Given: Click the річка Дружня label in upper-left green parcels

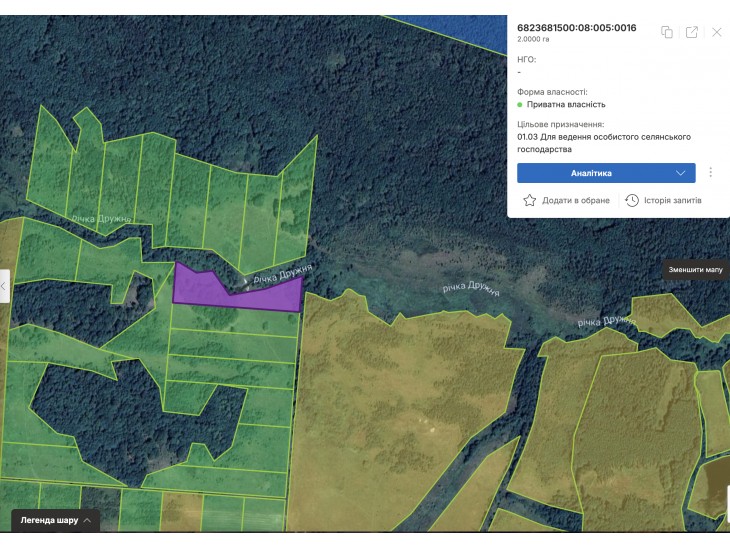Looking at the screenshot, I should tap(101, 218).
